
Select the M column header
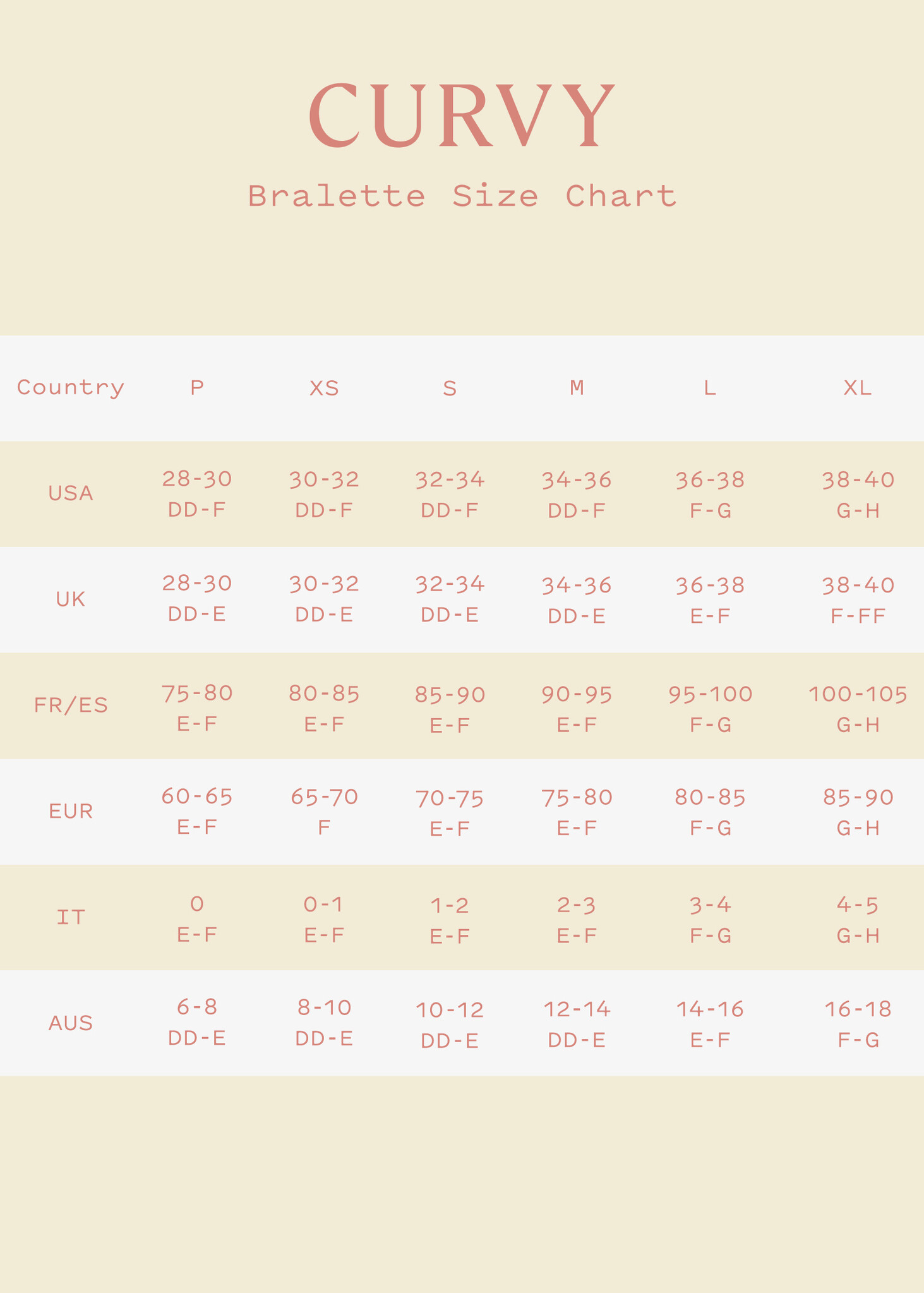tap(577, 387)
